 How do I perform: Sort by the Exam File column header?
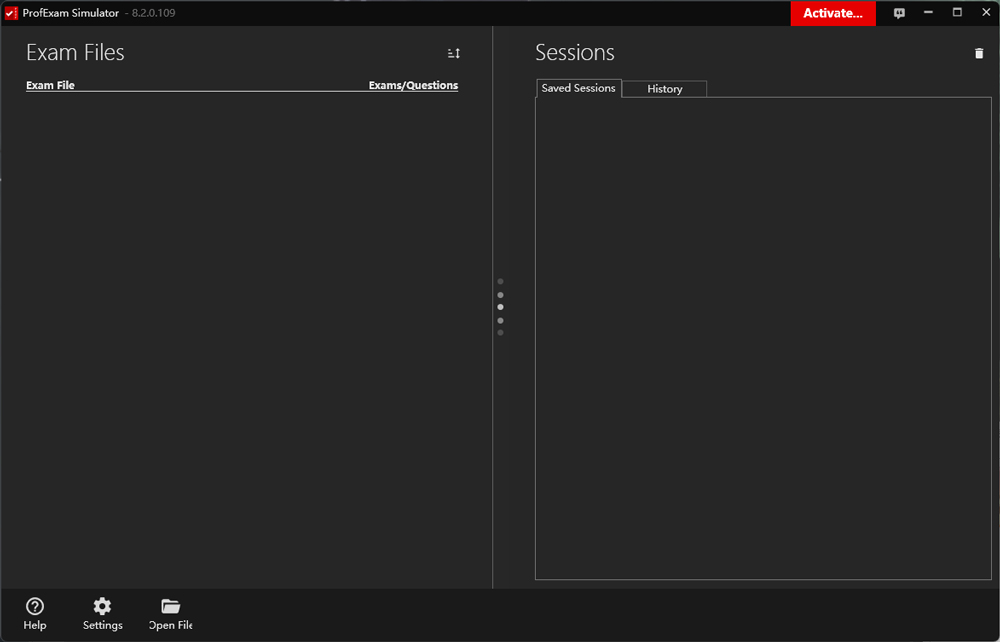(50, 85)
